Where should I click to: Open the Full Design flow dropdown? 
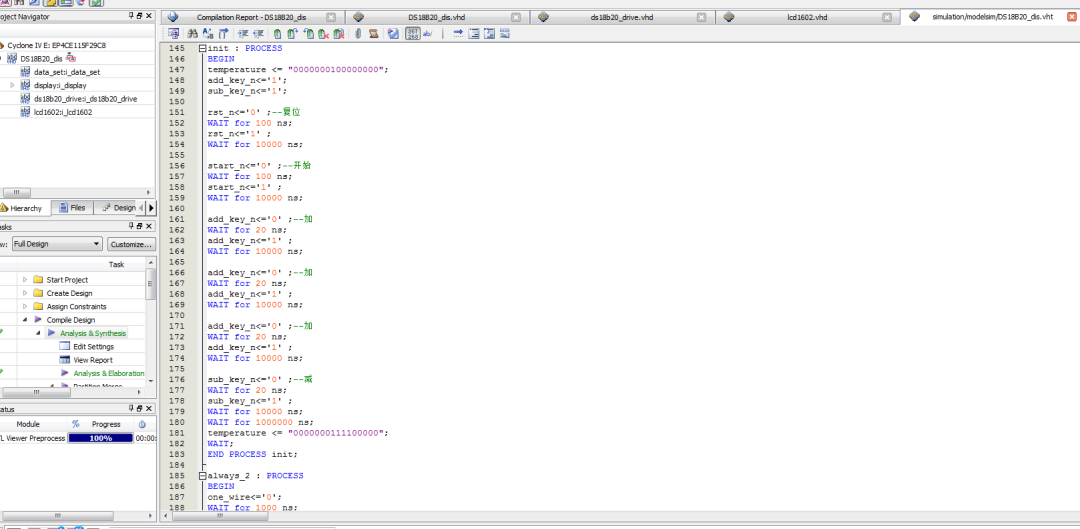[97, 244]
